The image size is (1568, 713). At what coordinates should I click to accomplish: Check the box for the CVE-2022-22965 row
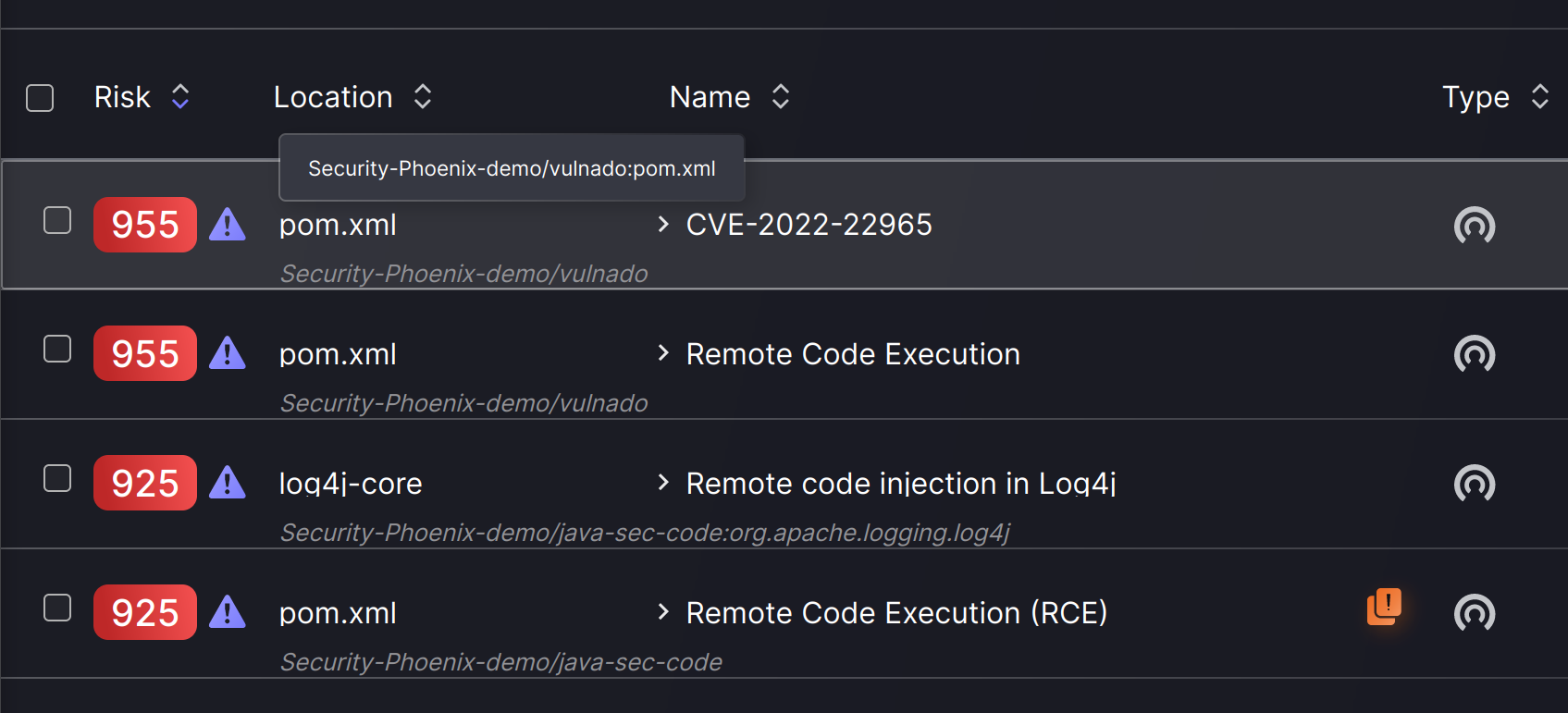[x=57, y=220]
